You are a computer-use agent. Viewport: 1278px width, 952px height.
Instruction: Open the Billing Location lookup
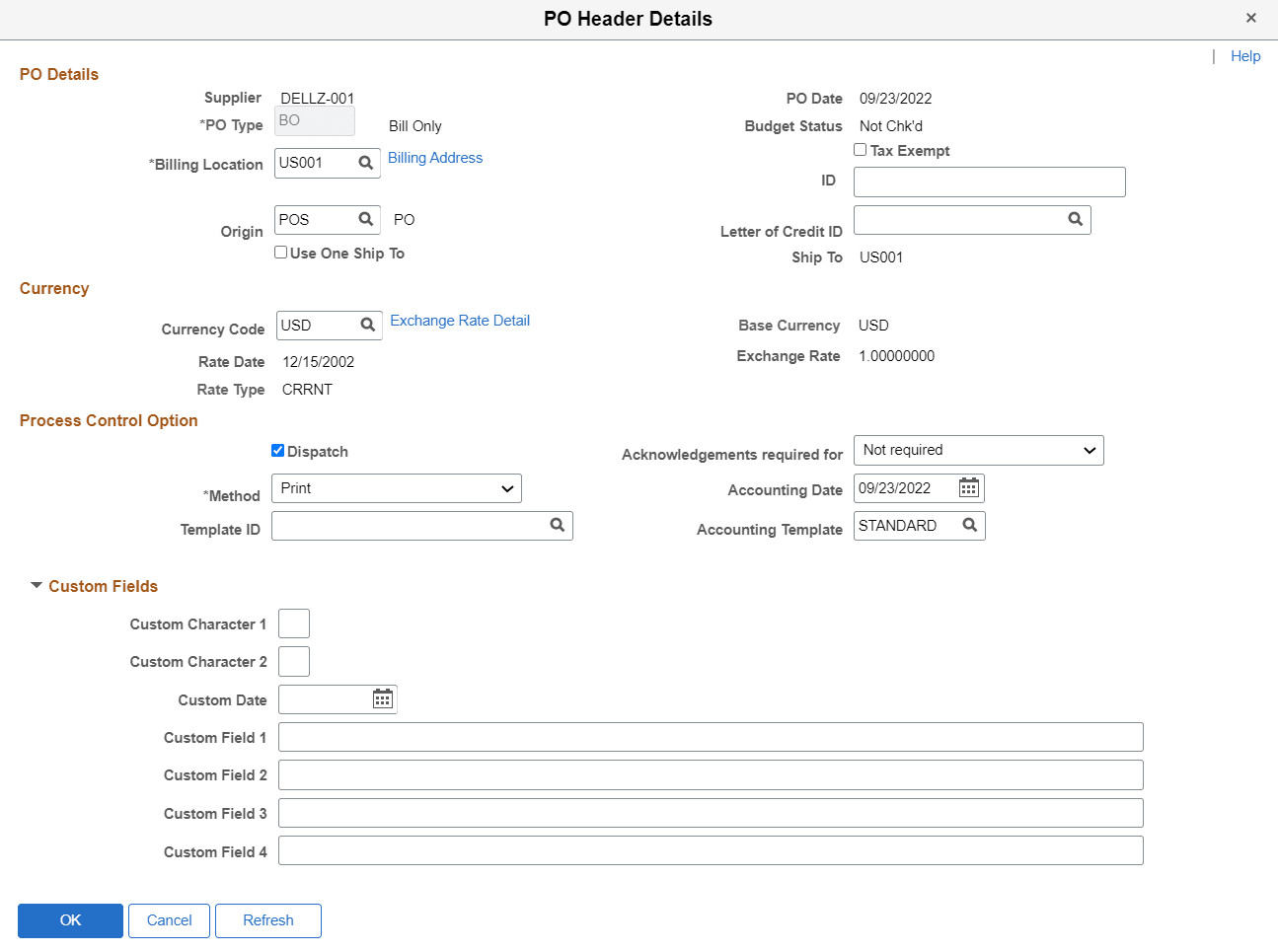pos(365,163)
